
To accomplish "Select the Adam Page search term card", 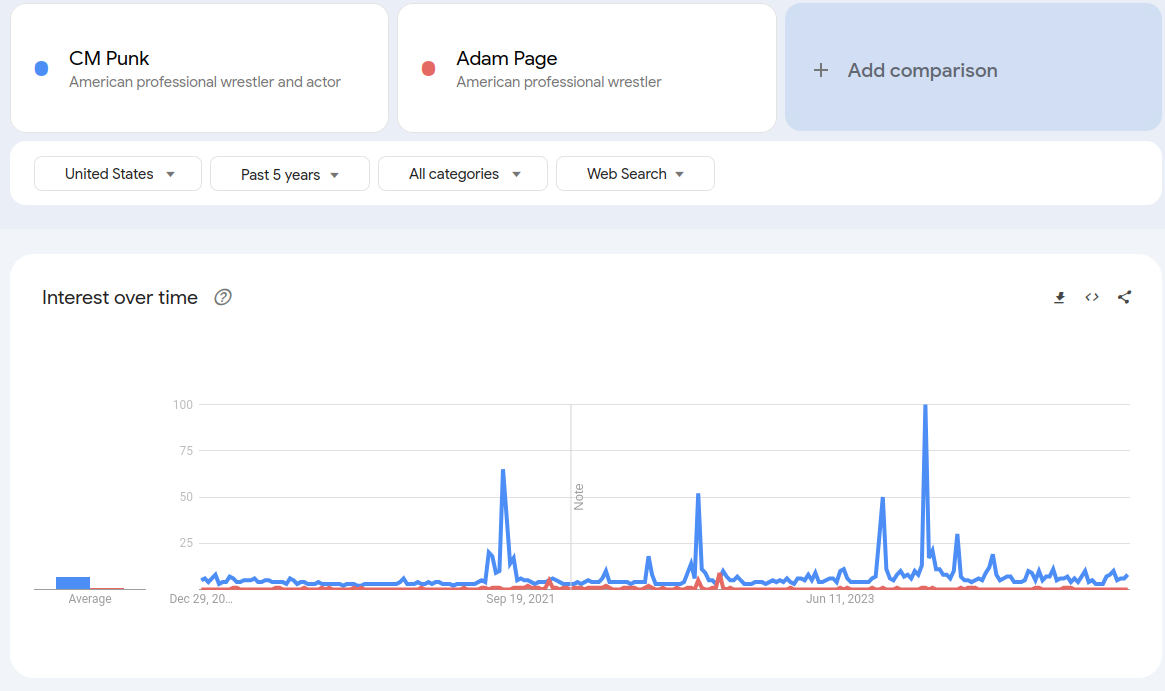I will click(586, 68).
